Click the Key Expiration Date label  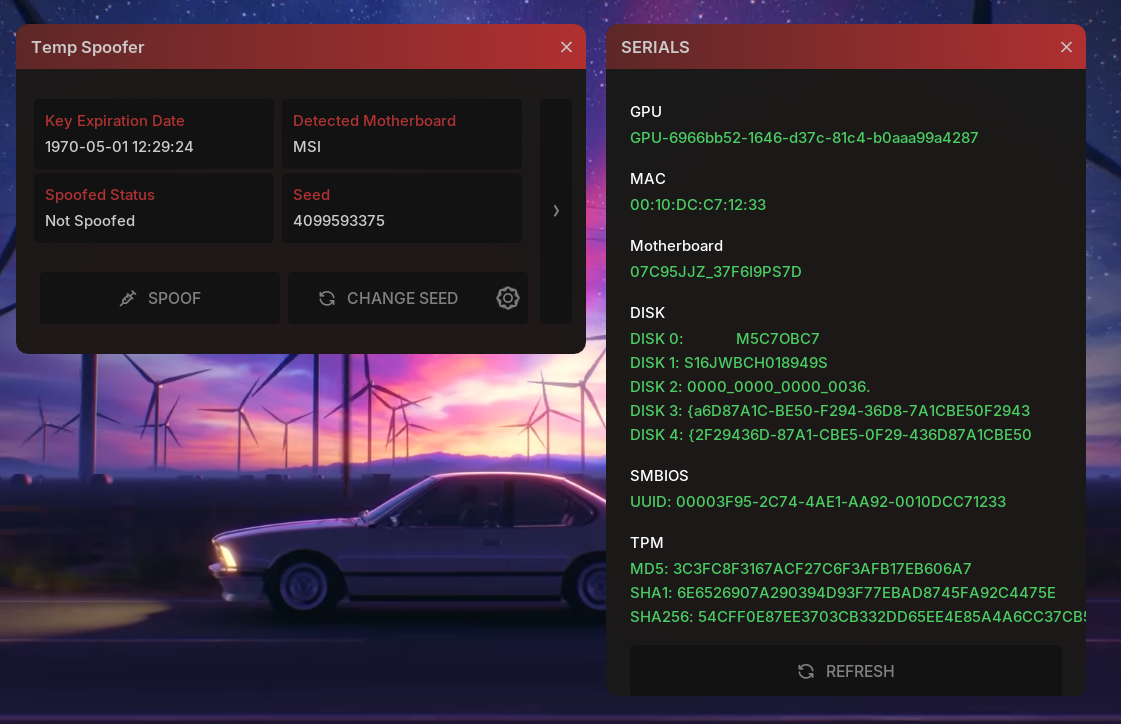[115, 121]
